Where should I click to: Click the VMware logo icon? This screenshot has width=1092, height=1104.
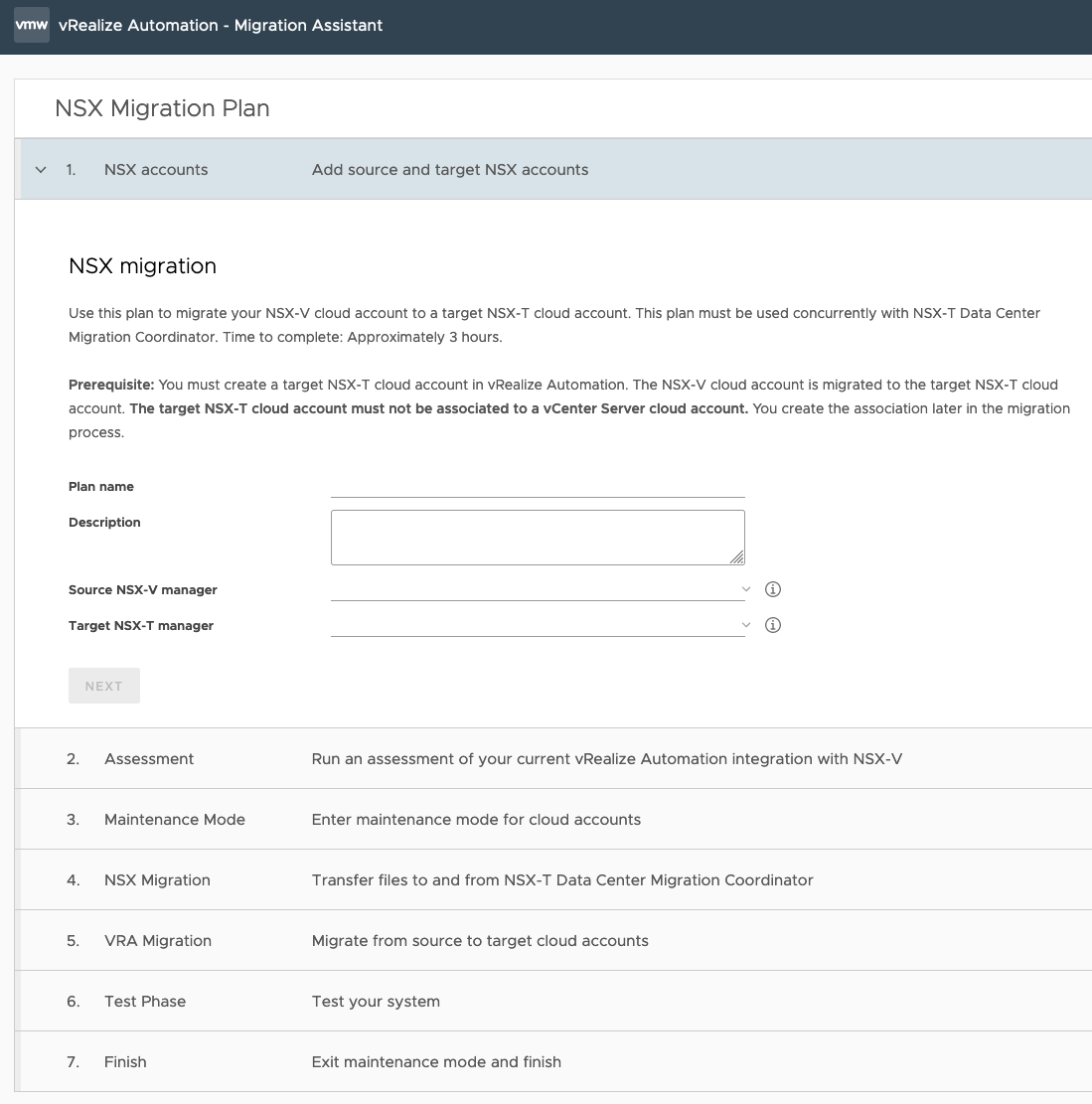pos(31,26)
